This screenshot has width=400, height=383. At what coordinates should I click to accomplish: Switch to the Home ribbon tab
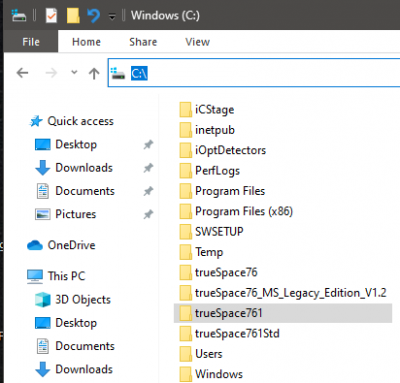[86, 42]
